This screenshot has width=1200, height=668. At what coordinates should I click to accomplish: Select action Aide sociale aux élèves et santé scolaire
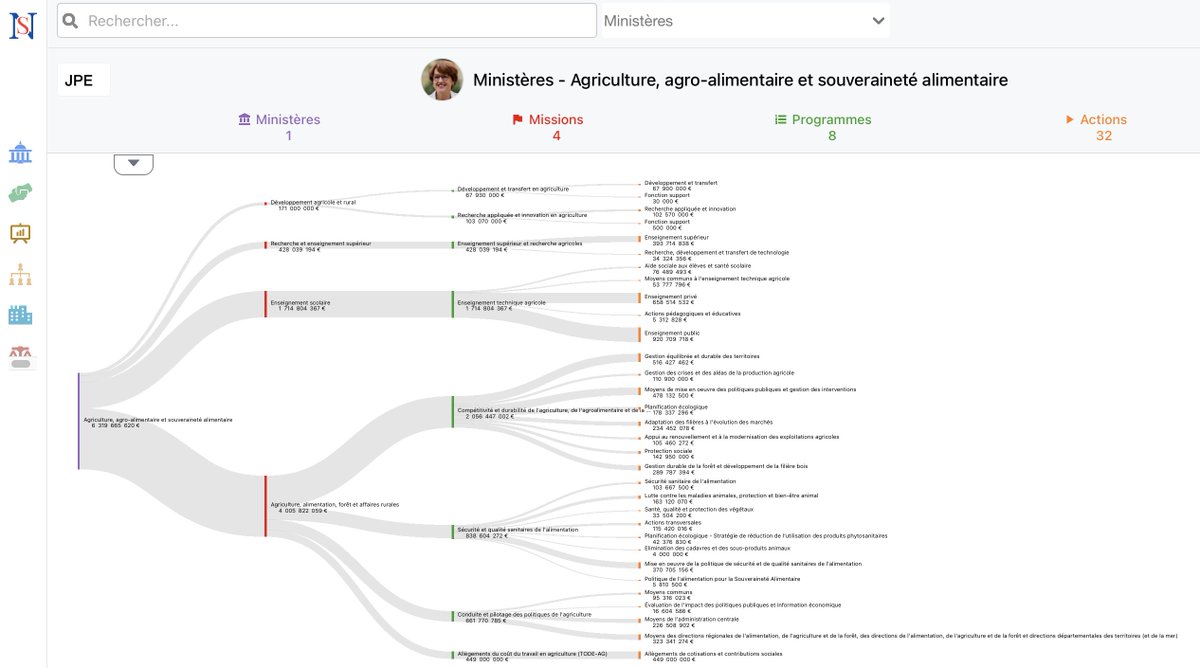697,268
